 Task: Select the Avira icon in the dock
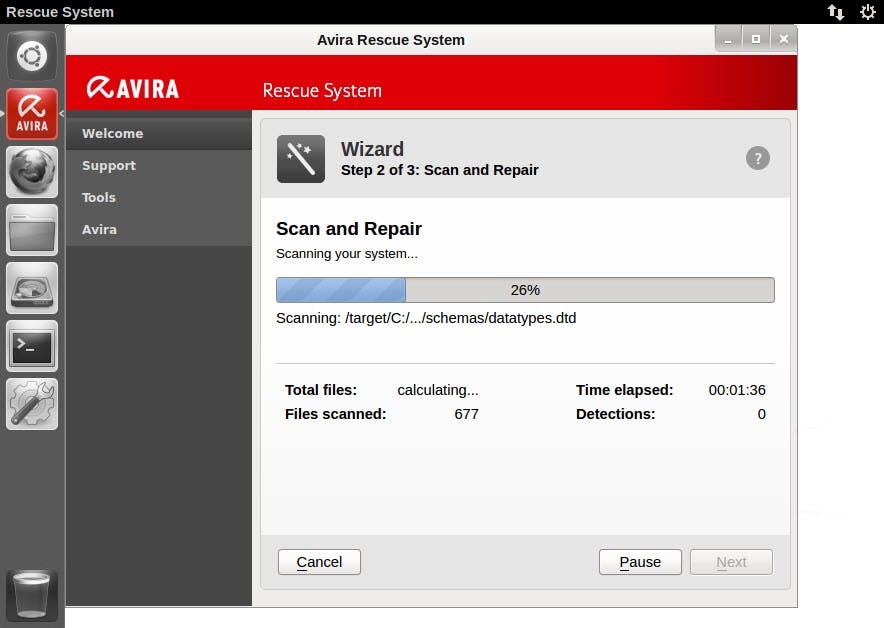tap(32, 113)
